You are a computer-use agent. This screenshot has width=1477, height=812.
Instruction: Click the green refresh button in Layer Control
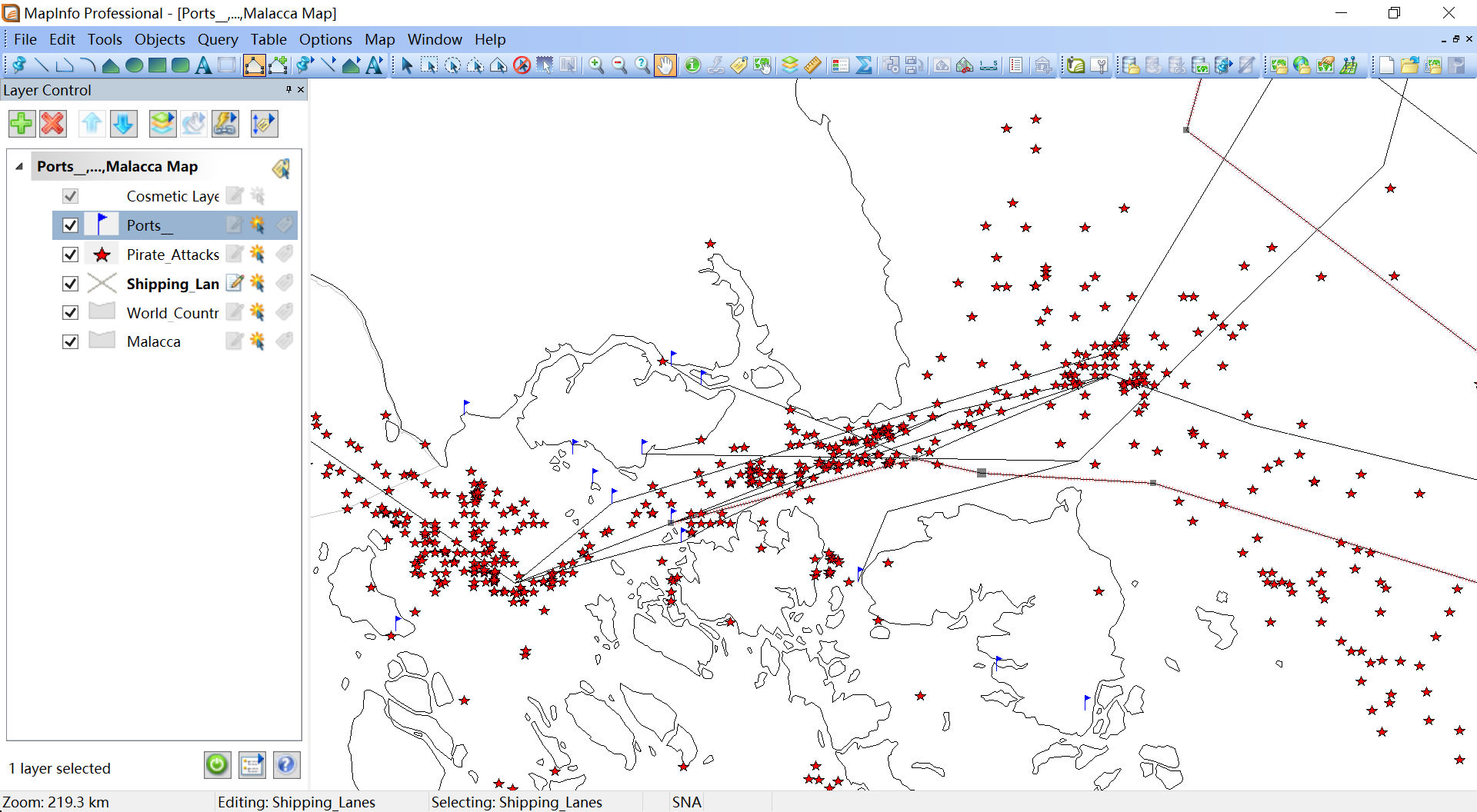coord(217,765)
